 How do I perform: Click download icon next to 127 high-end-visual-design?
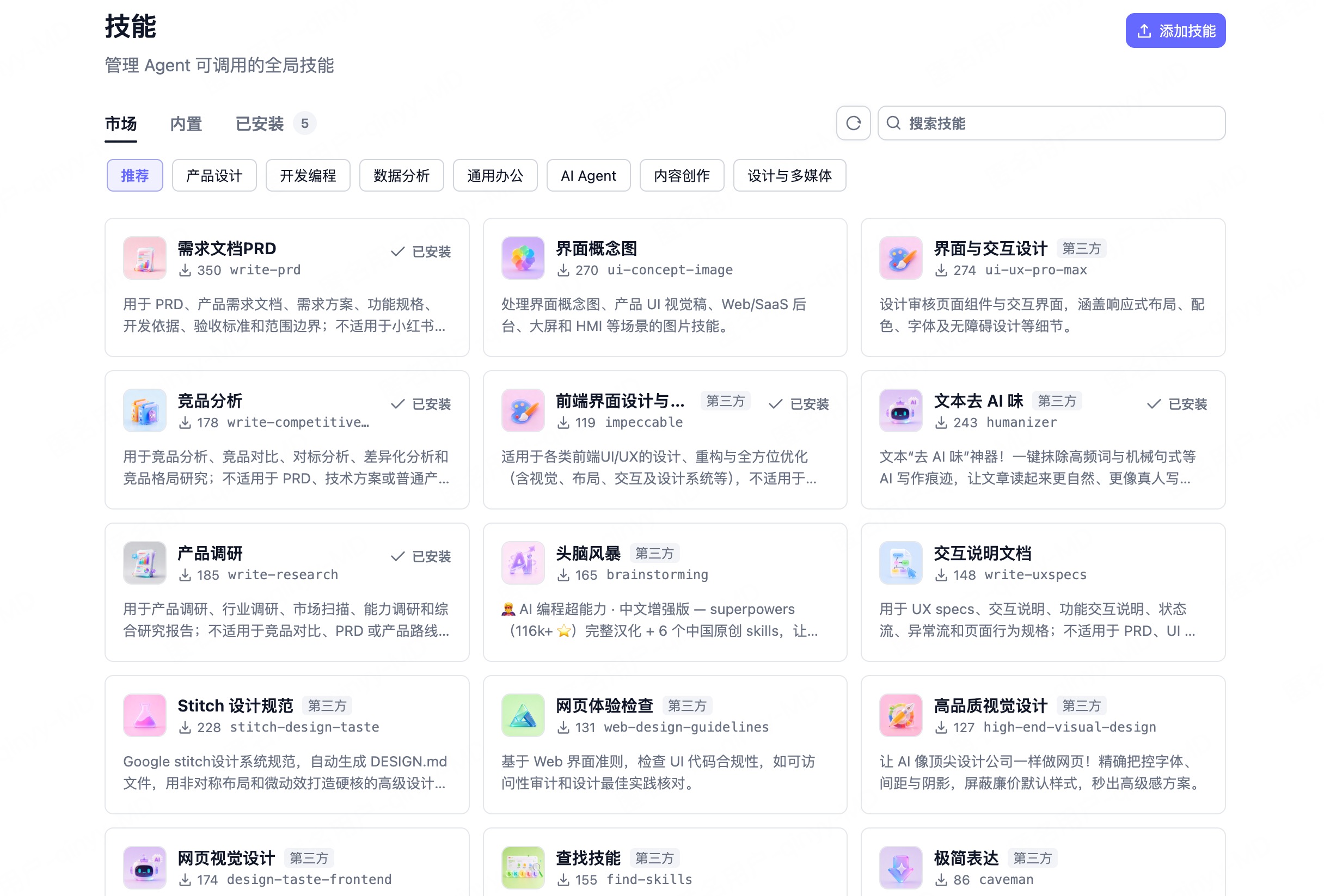click(941, 727)
